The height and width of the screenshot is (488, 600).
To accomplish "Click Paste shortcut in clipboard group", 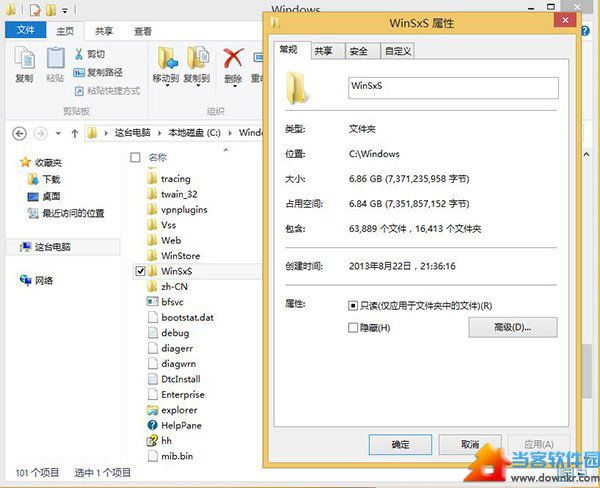I will 107,91.
